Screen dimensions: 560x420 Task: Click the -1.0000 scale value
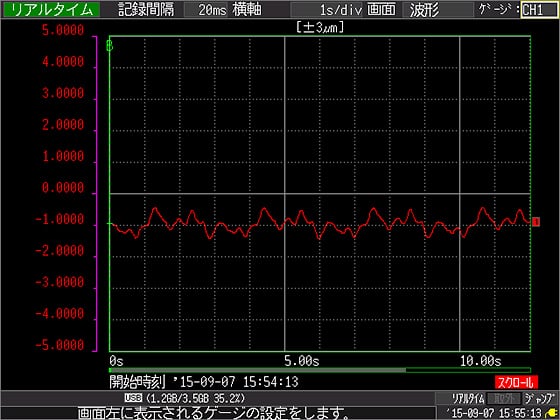tap(60, 219)
